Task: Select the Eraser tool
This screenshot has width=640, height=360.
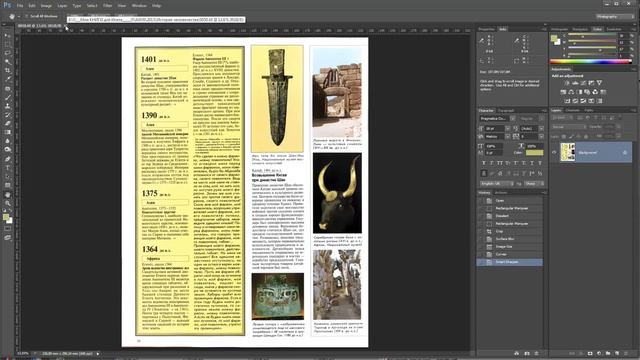Action: tap(7, 123)
